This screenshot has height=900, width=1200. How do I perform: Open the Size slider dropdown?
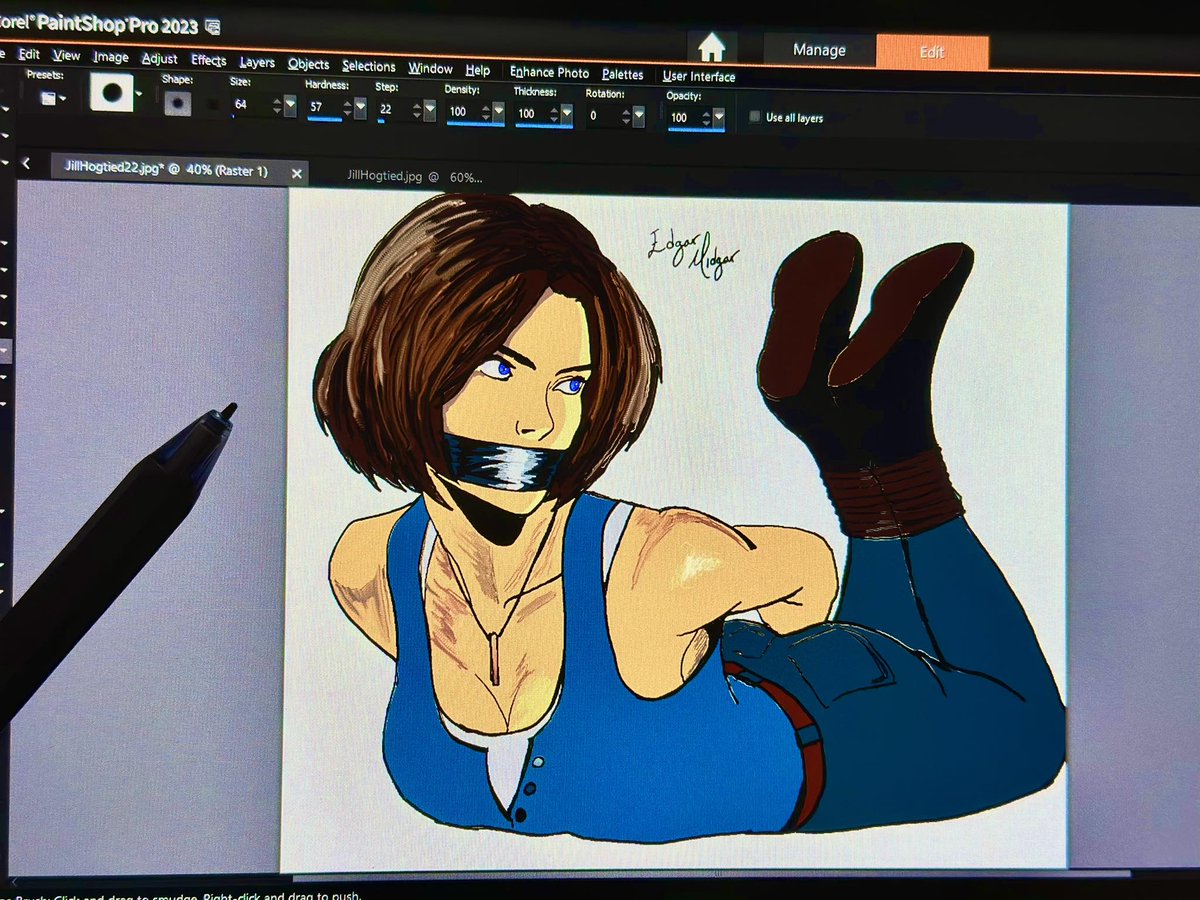coord(290,106)
